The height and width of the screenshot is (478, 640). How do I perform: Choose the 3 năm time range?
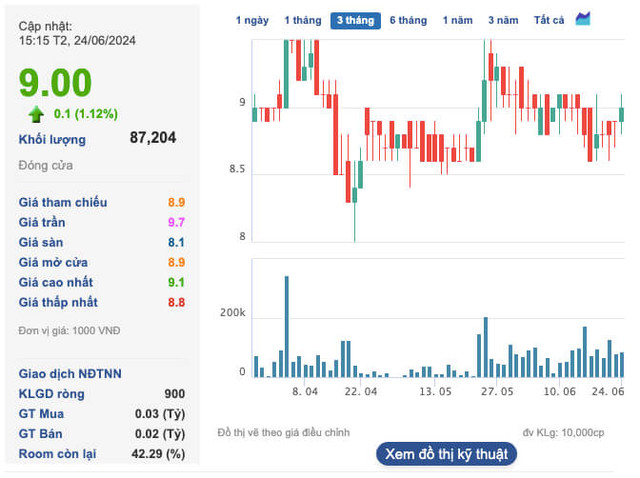tap(503, 20)
